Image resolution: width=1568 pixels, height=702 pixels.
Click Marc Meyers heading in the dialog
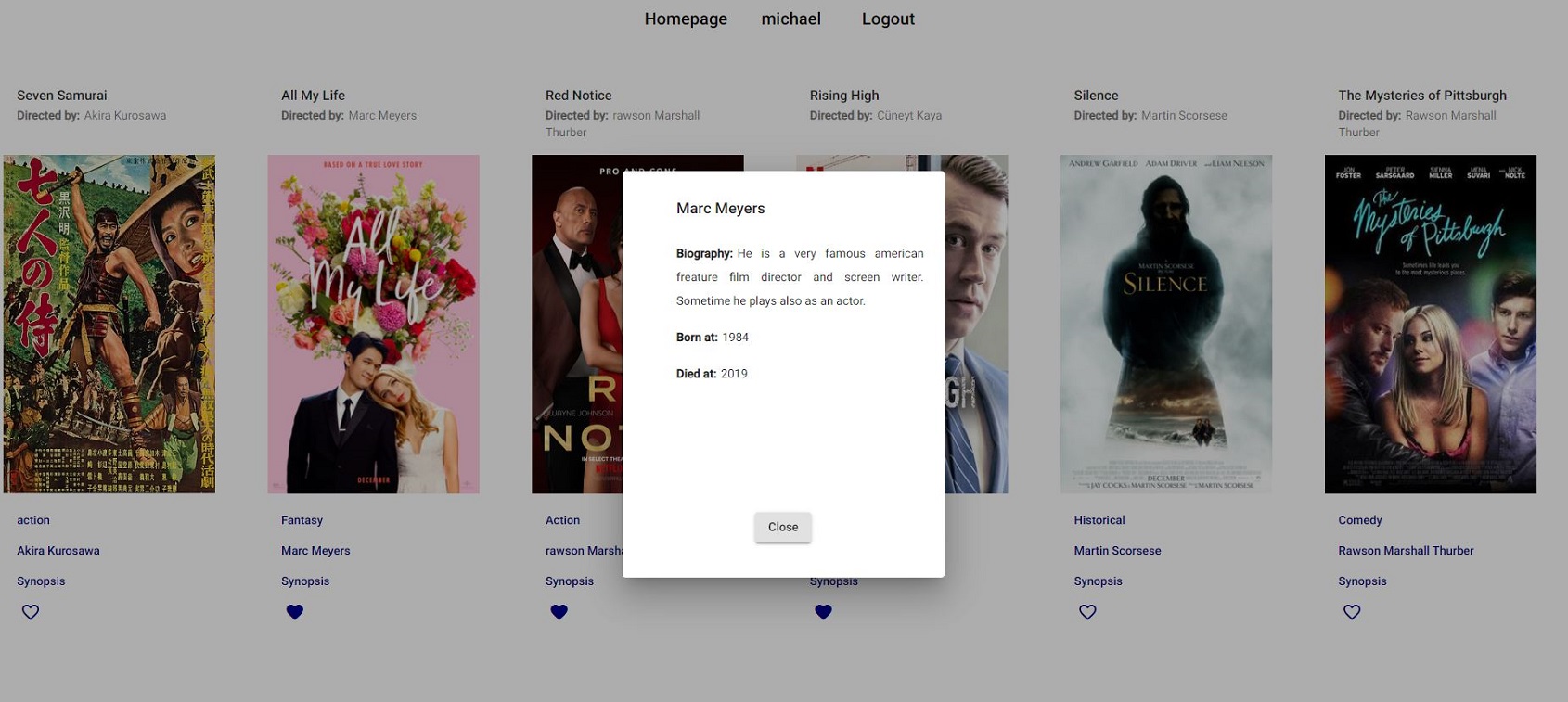[721, 209]
